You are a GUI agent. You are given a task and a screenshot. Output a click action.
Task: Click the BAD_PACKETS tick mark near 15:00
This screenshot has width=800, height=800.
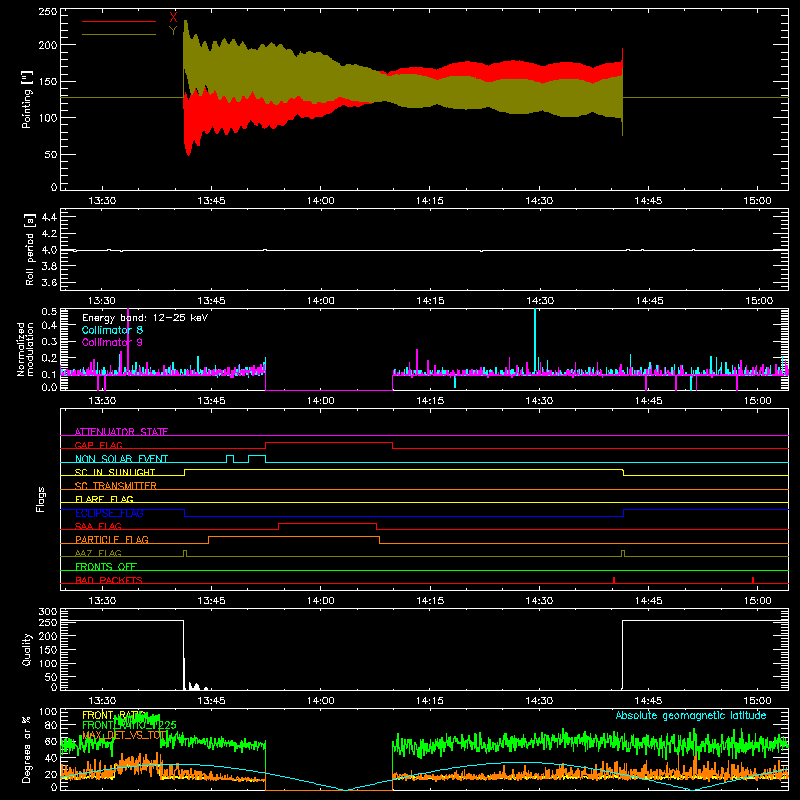point(753,580)
